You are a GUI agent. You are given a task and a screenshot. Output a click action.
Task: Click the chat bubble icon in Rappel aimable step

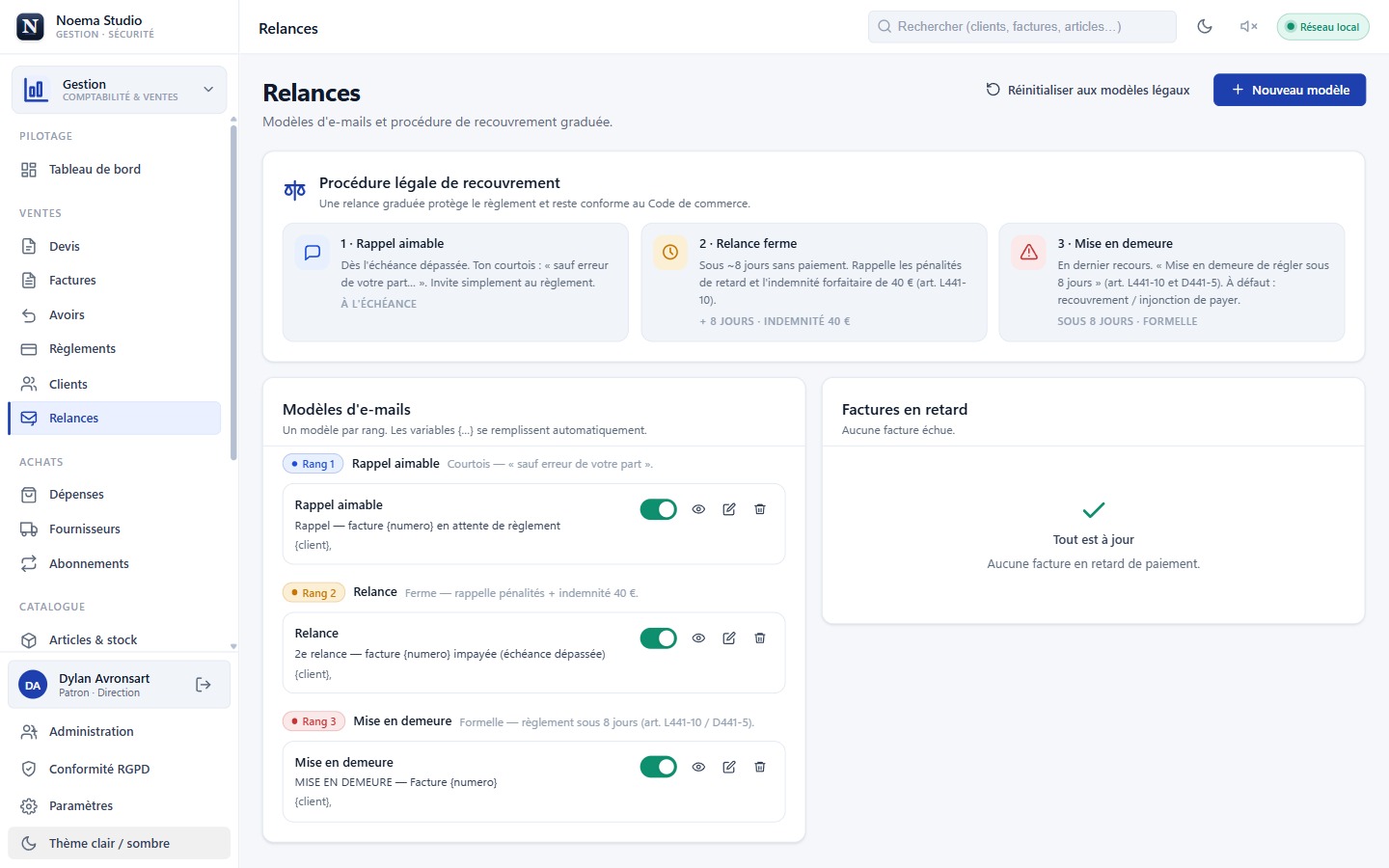tap(313, 253)
